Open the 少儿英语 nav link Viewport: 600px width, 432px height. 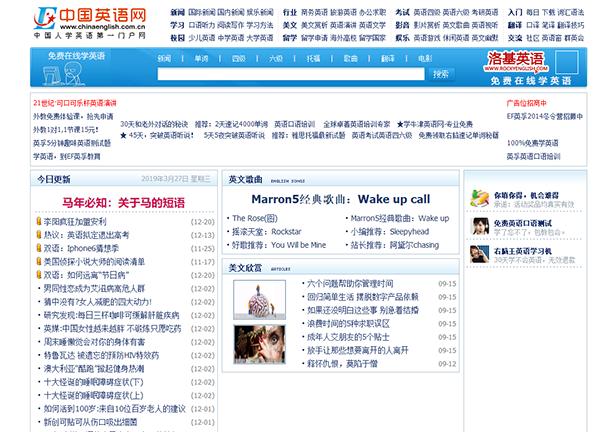coord(202,37)
